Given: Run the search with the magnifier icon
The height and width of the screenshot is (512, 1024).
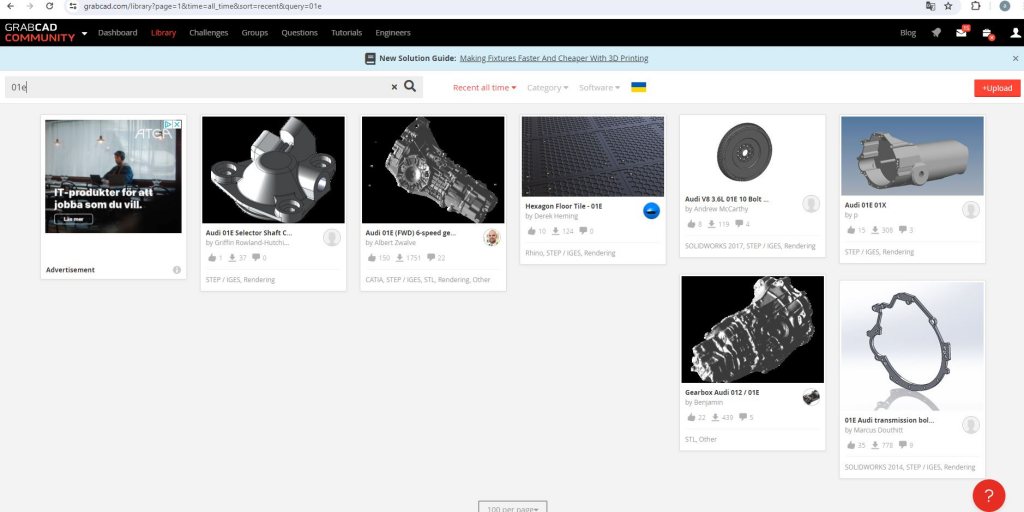Looking at the screenshot, I should click(410, 86).
